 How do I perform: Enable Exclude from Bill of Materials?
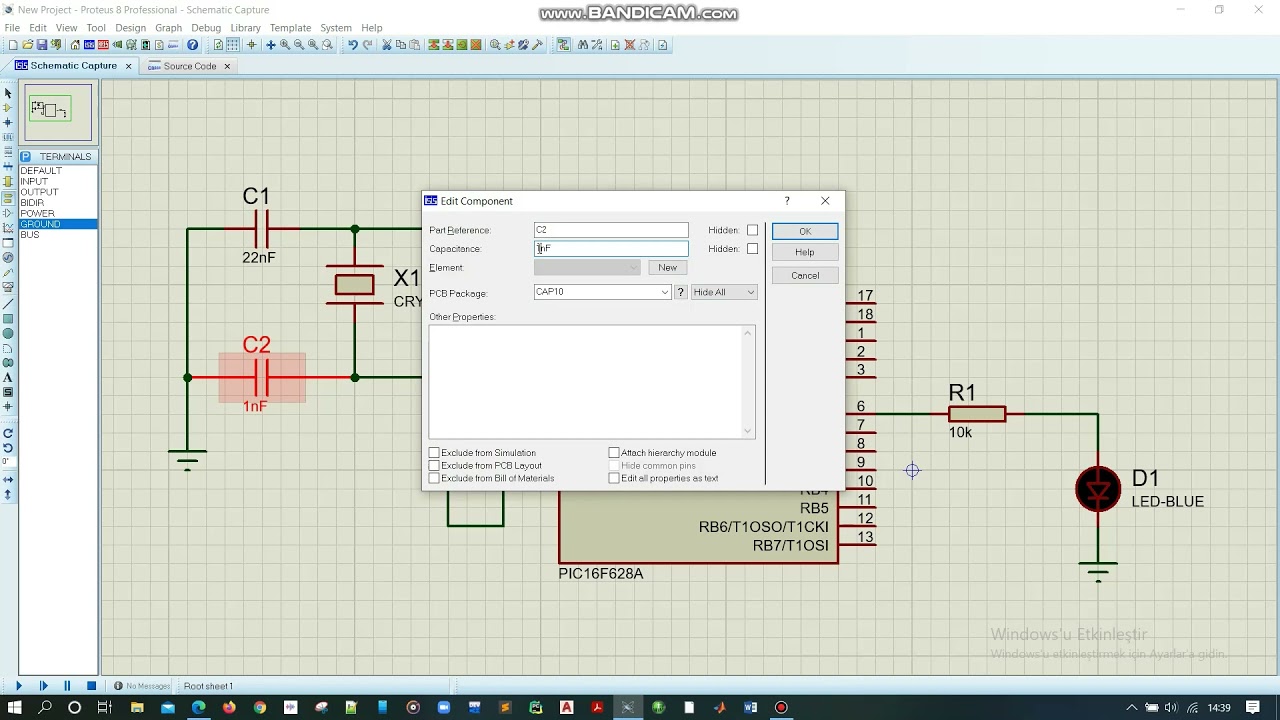coord(434,479)
